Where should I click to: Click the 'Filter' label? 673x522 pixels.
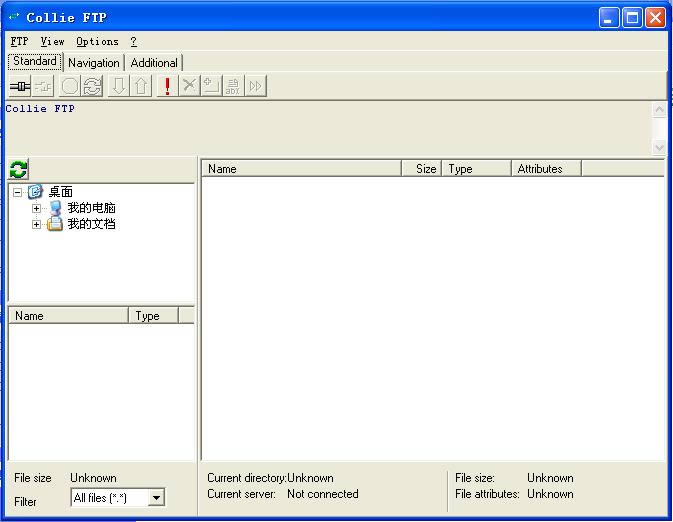click(25, 502)
